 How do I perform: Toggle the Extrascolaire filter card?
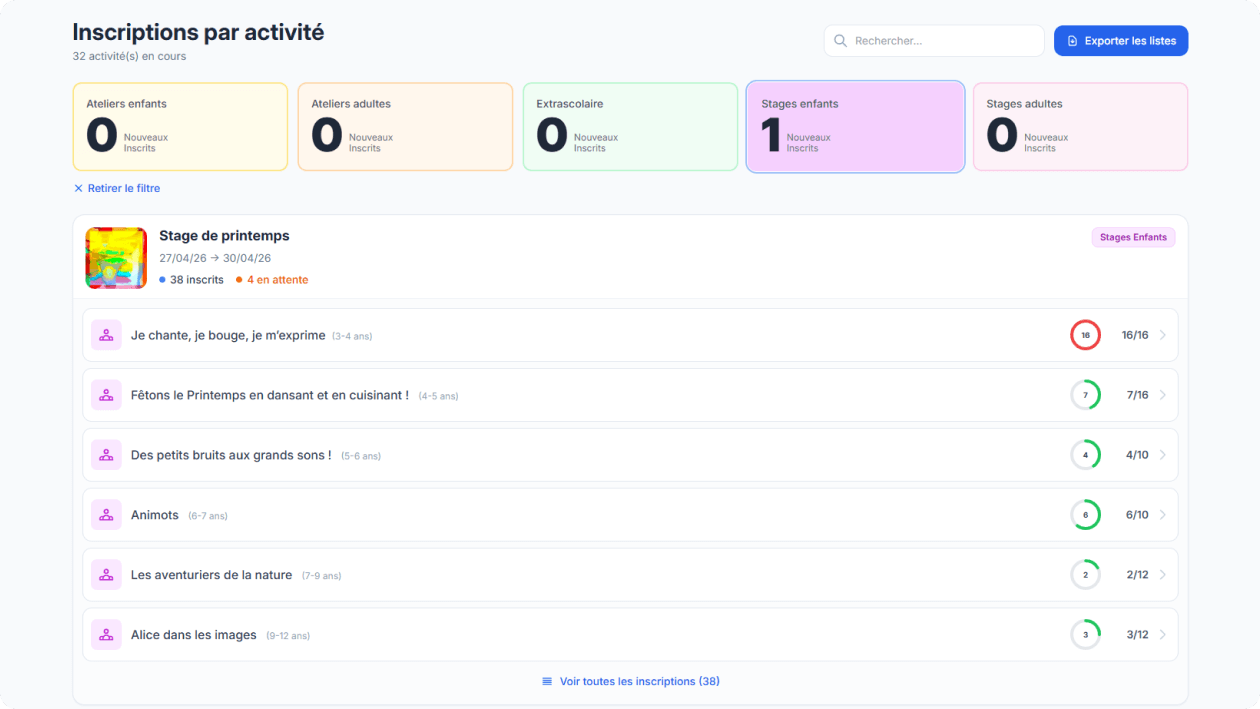point(630,127)
